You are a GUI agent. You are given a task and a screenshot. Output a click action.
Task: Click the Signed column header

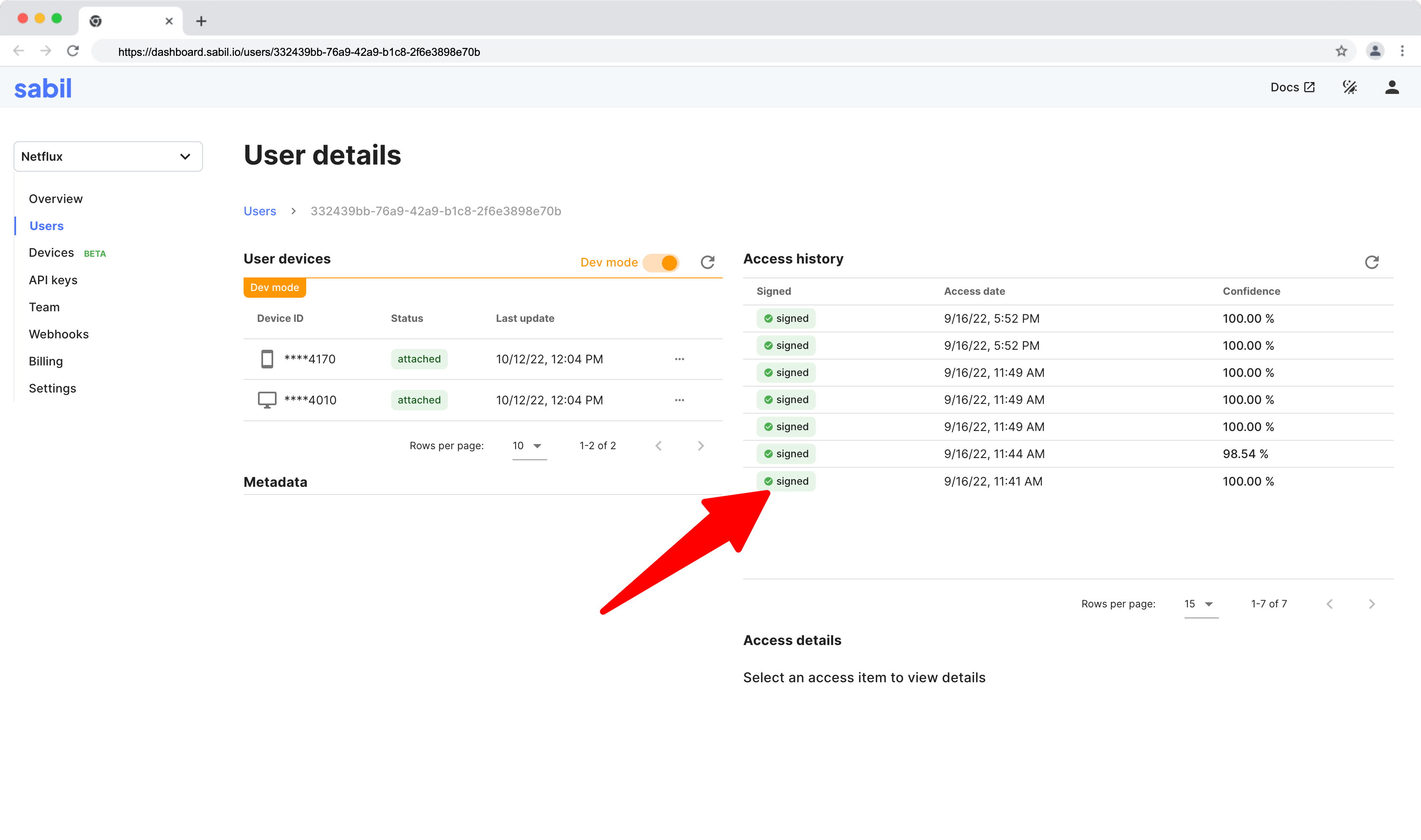[774, 291]
